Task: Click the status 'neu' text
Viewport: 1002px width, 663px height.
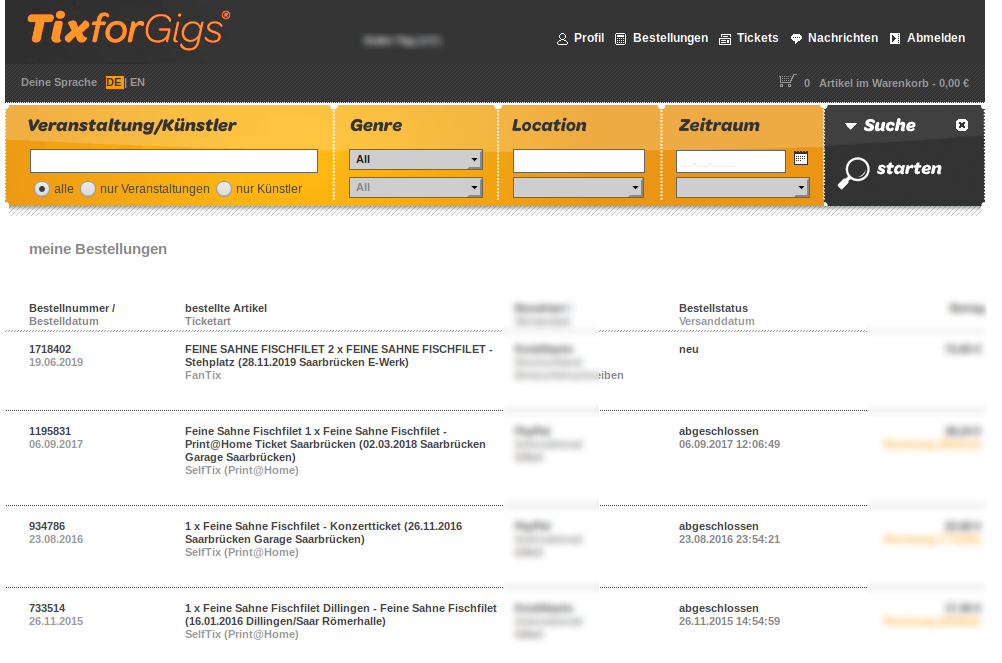Action: coord(688,349)
